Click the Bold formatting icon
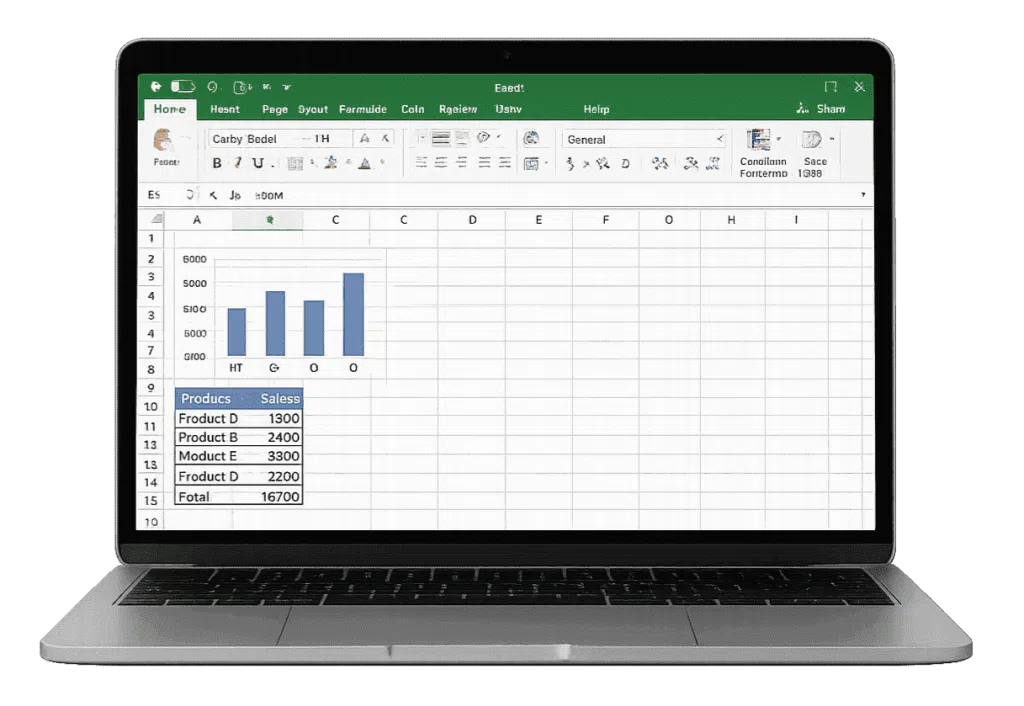Viewport: 1024px width, 706px height. point(218,163)
